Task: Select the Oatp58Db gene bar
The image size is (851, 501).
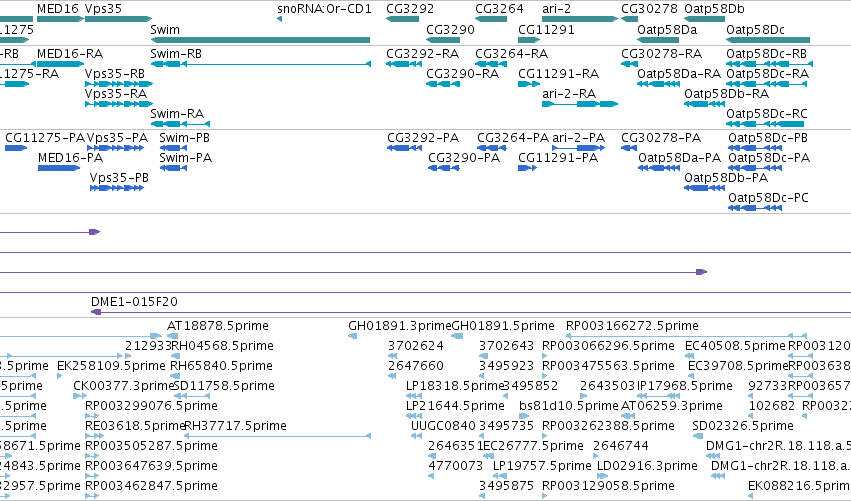Action: pos(704,19)
